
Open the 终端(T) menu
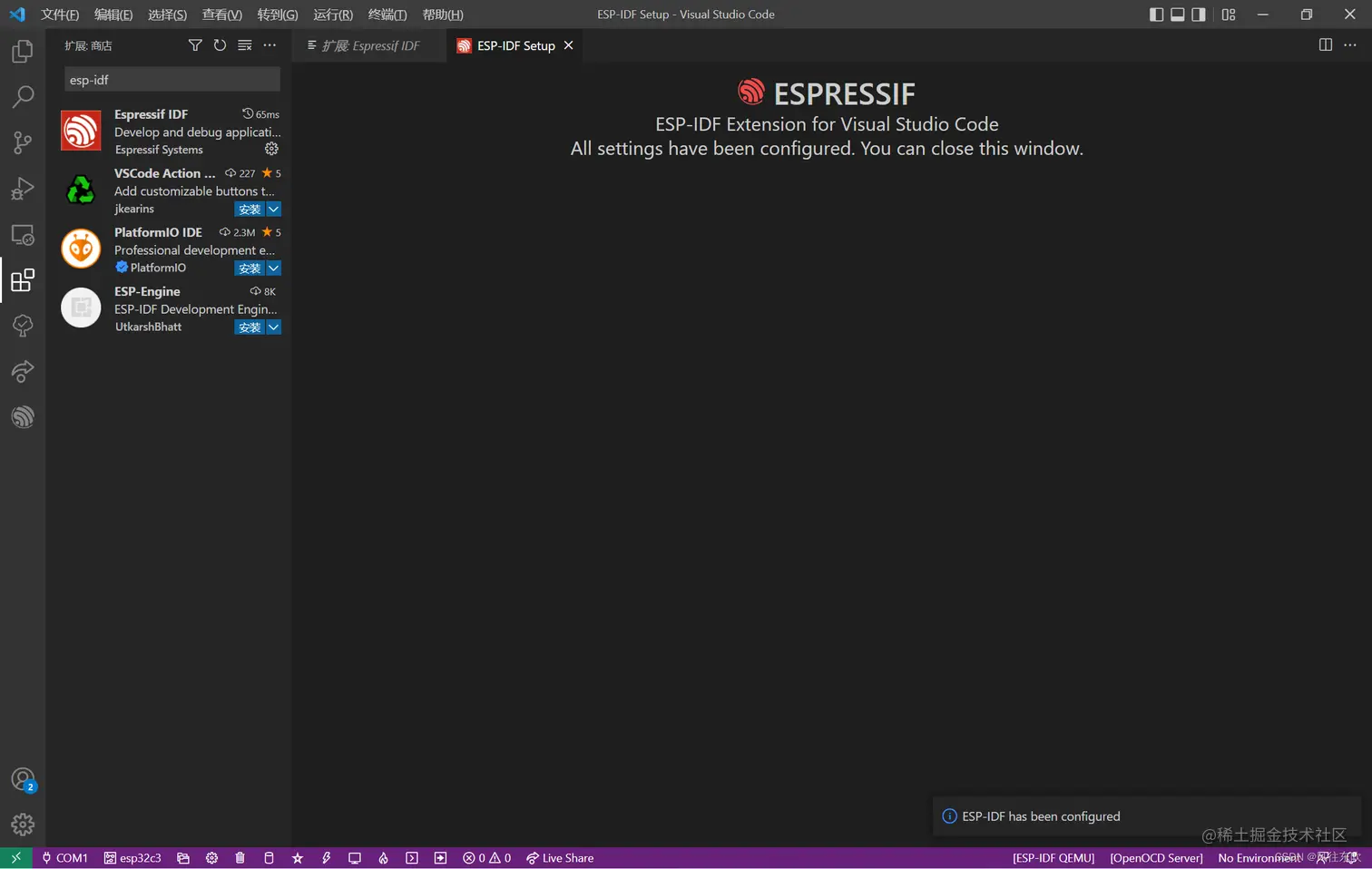coord(387,15)
